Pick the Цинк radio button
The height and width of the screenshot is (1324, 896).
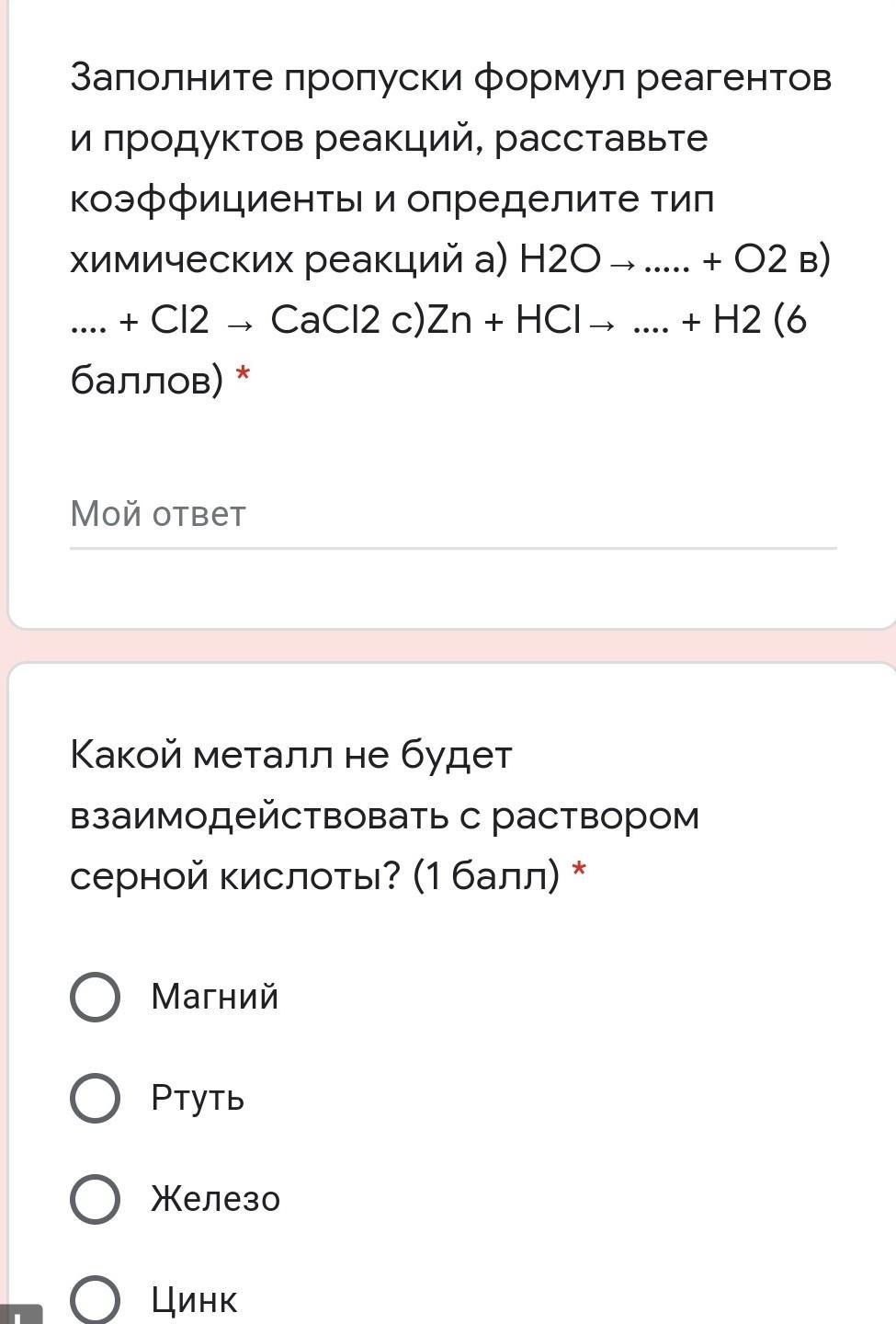[95, 1299]
